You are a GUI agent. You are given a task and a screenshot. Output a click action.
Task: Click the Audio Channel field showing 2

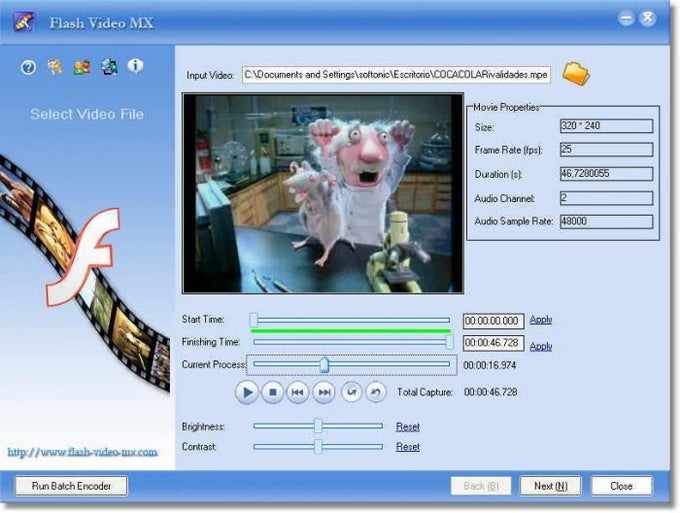[606, 198]
